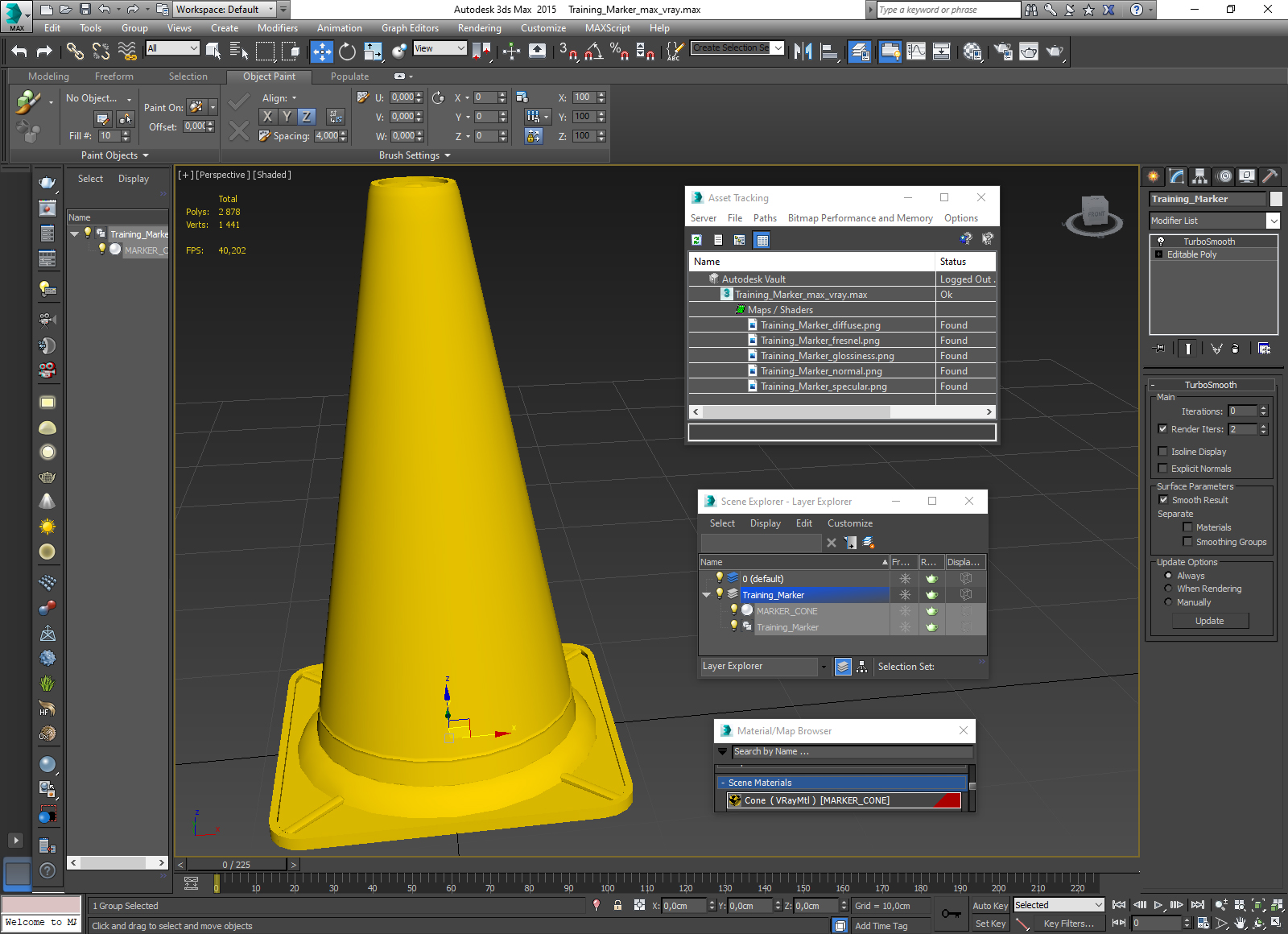Open the Utilities hammer panel tab

(x=1269, y=176)
